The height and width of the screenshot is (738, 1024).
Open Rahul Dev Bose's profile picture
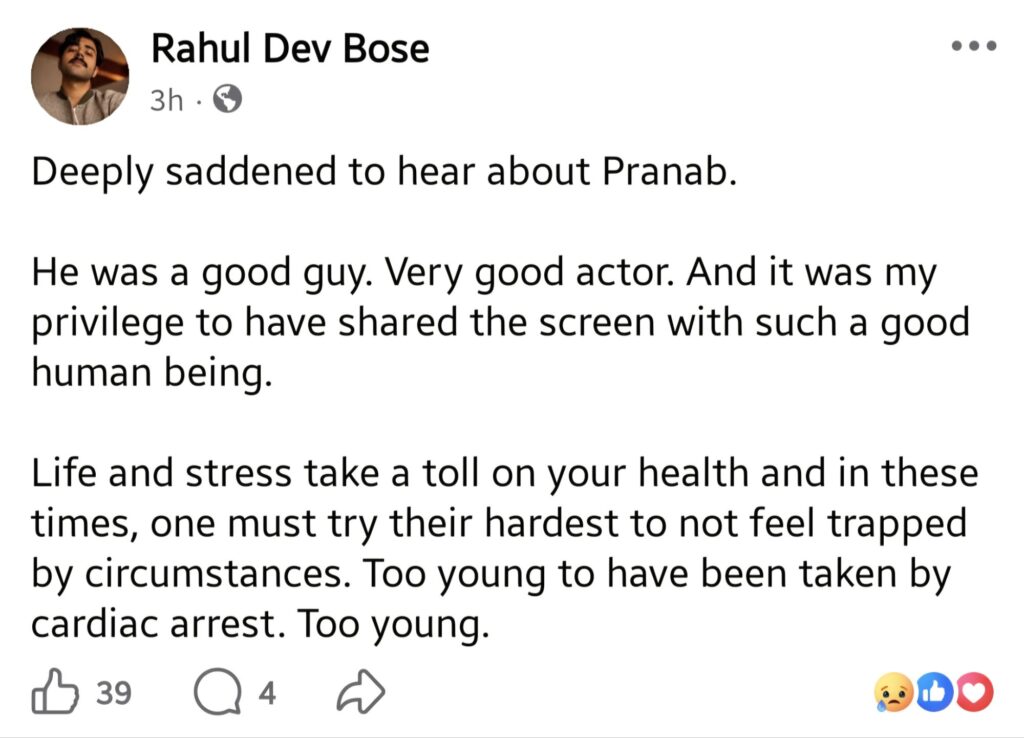click(x=80, y=75)
